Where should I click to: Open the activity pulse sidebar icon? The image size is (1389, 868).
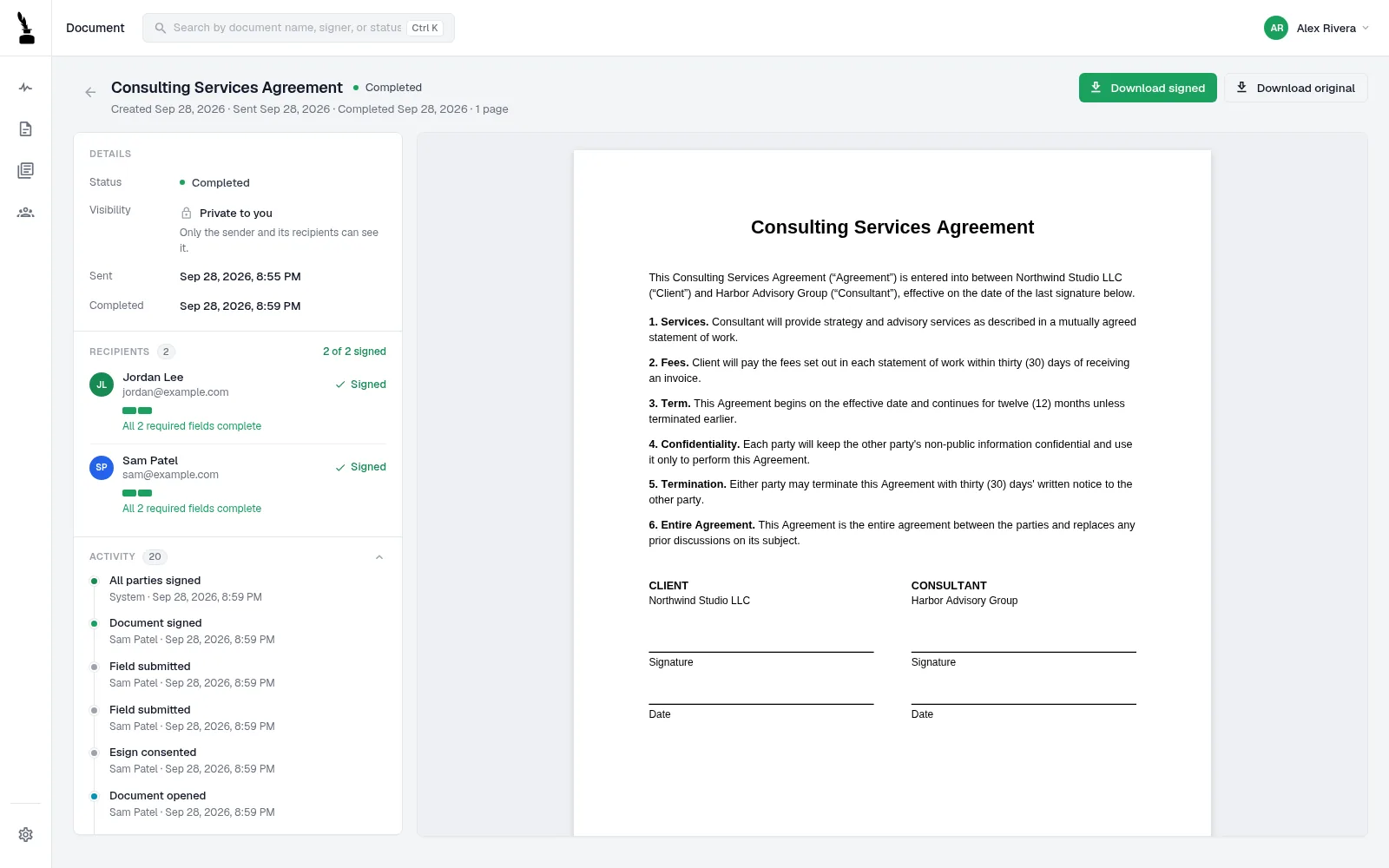tap(26, 88)
